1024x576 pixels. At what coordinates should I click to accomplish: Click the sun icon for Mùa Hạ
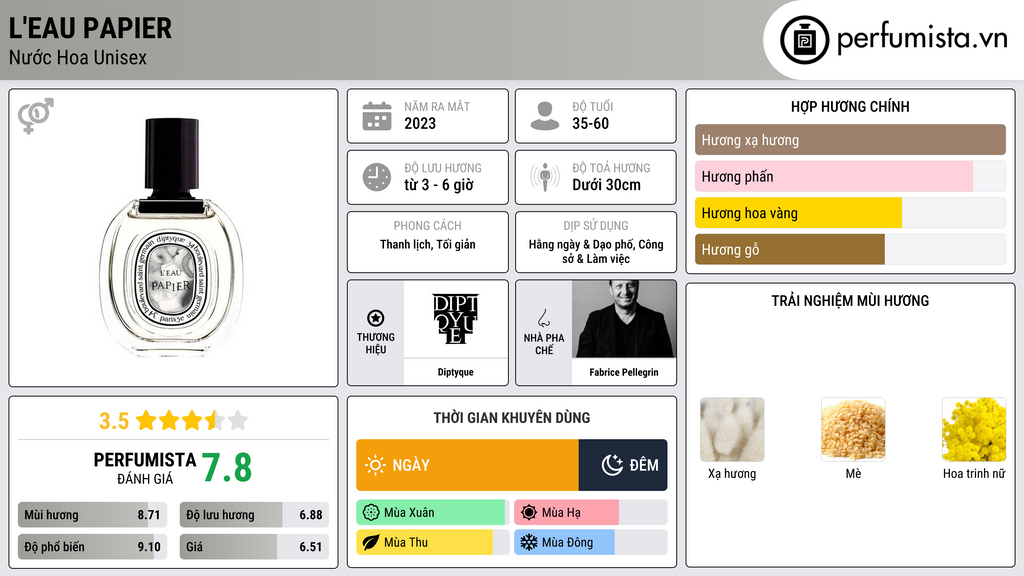[529, 513]
